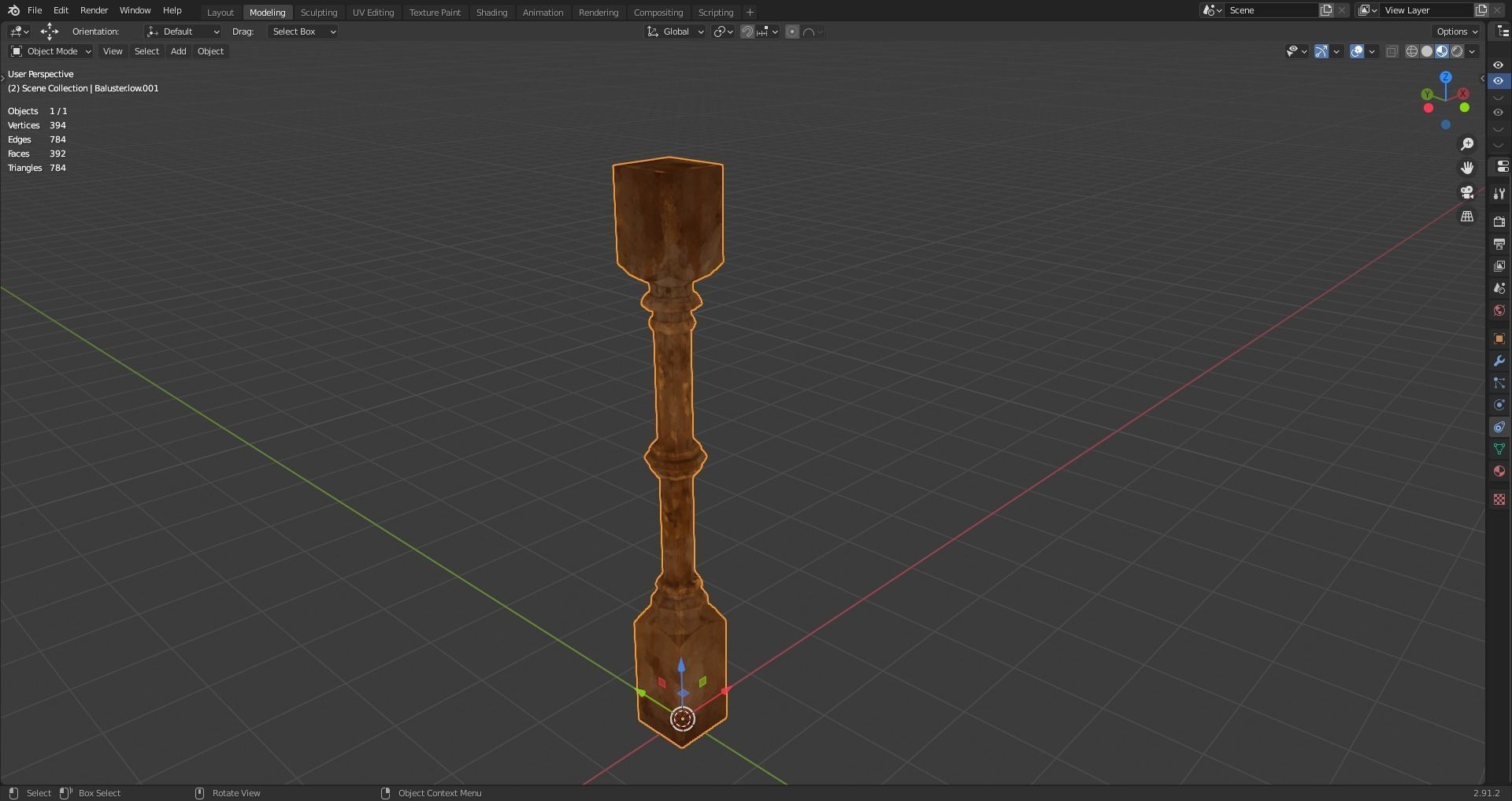Open the viewport Select menu

[x=146, y=51]
